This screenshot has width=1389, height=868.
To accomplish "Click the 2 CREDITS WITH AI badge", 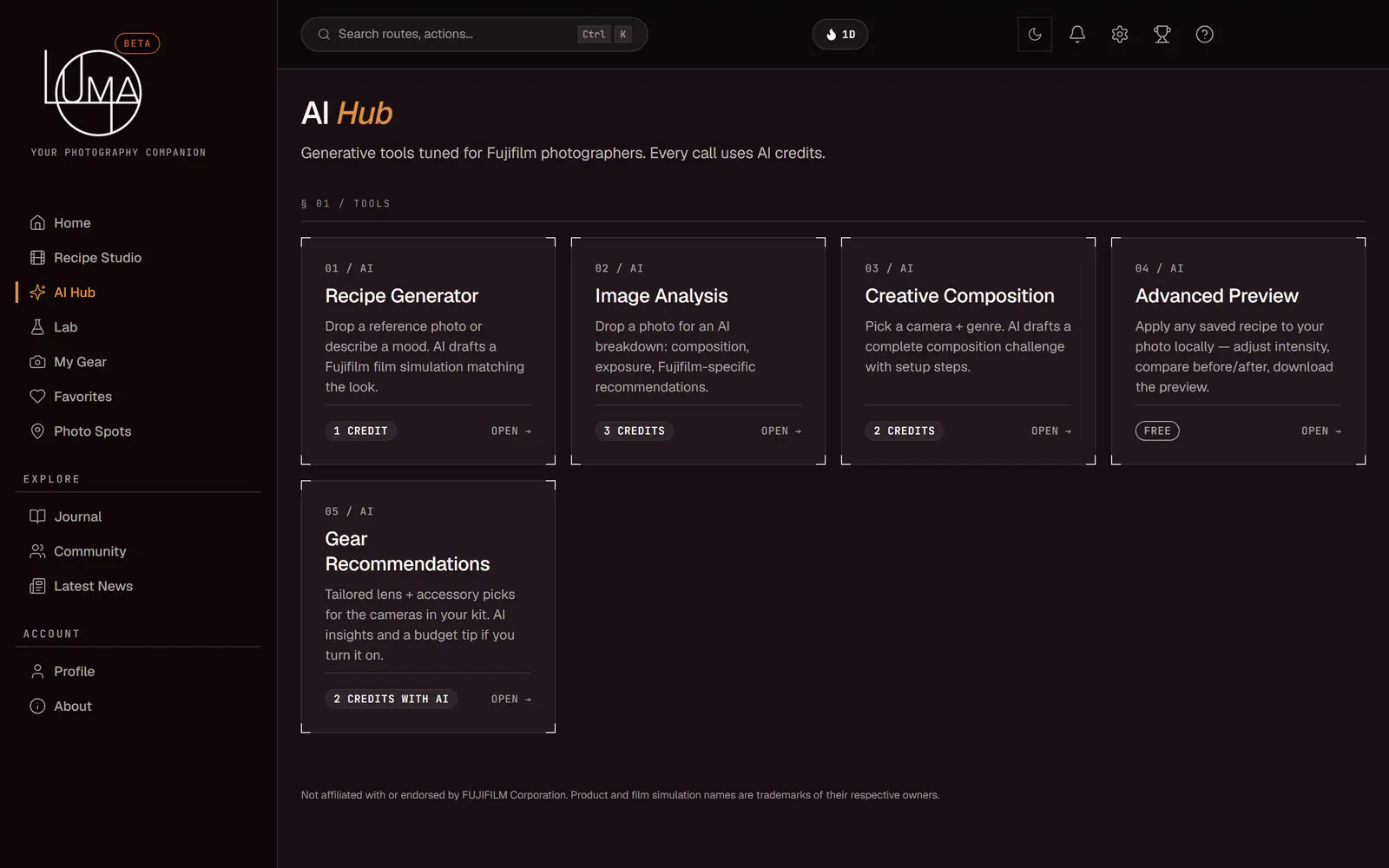I will click(392, 700).
